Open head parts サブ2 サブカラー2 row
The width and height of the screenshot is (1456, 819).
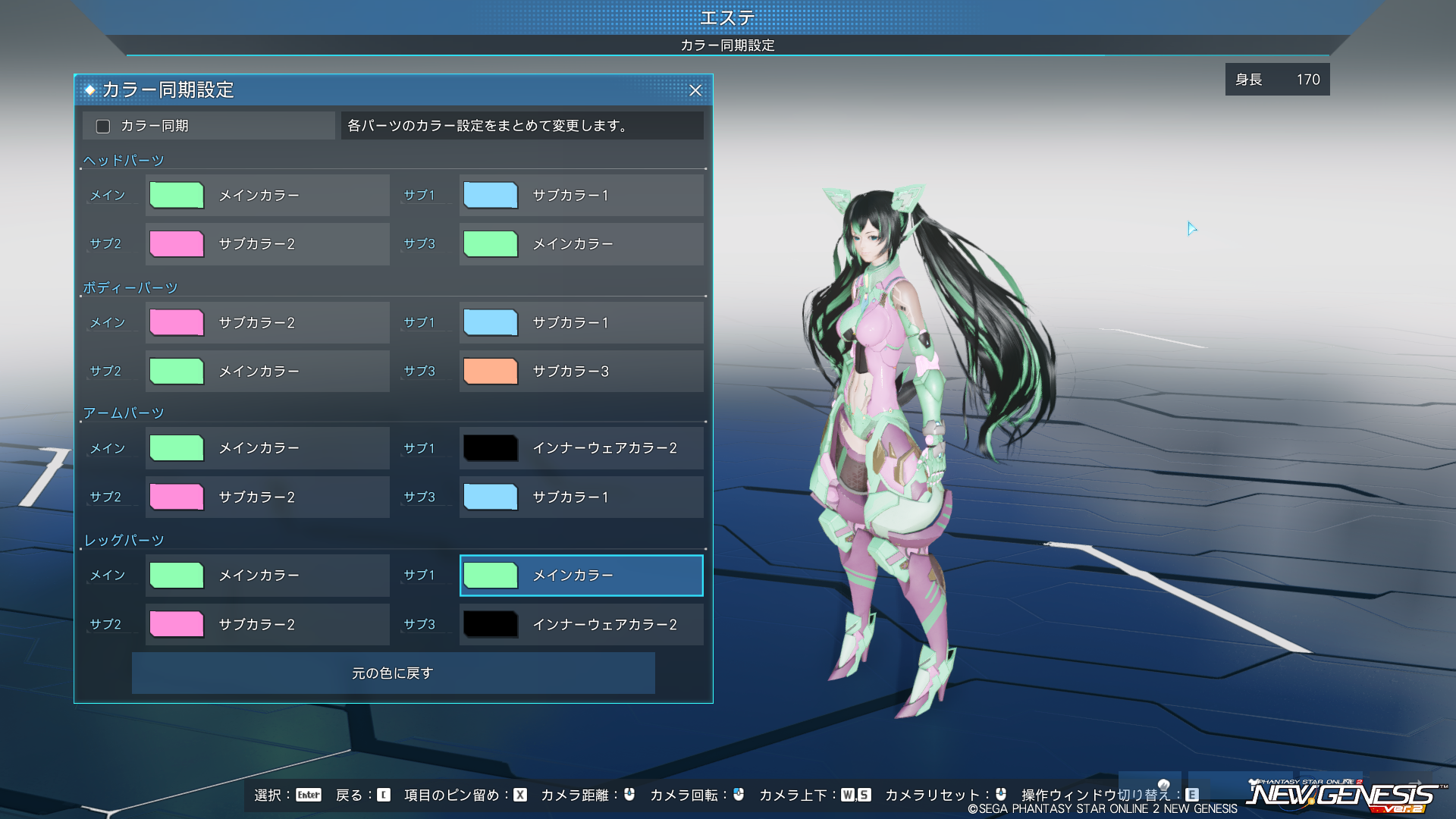click(x=267, y=244)
